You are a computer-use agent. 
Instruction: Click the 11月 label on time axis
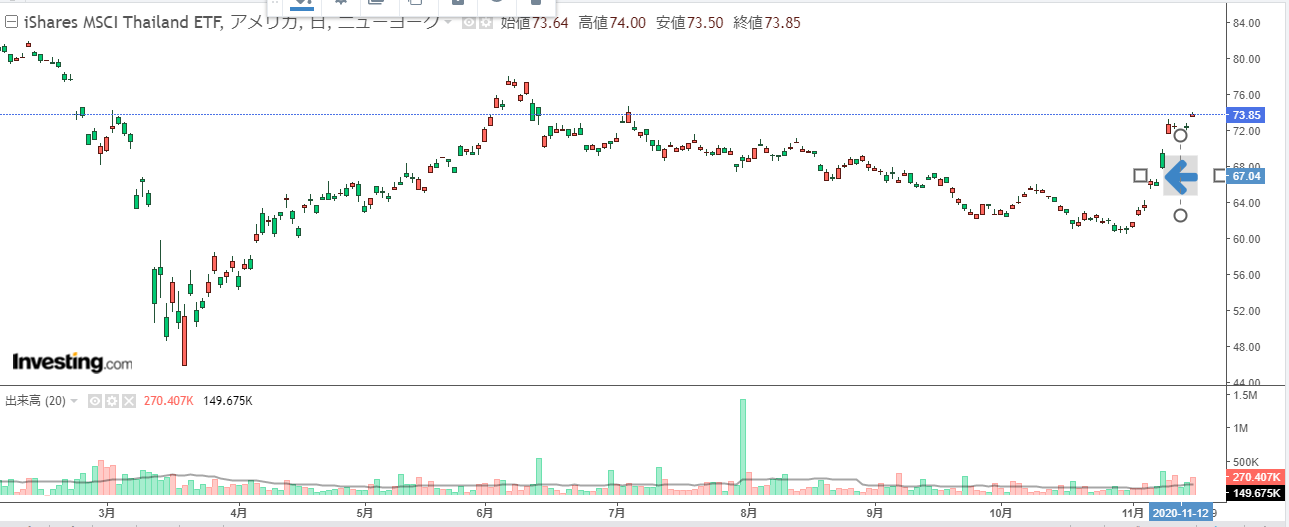(x=1133, y=512)
